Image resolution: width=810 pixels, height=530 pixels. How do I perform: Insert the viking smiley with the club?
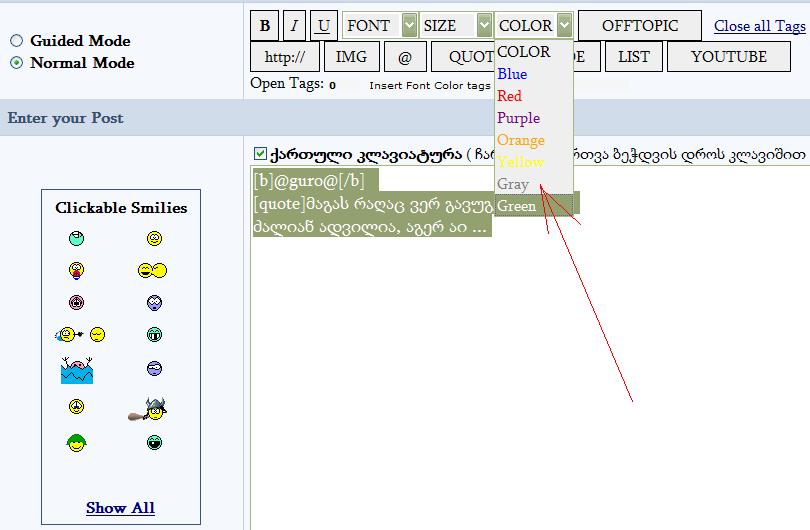[148, 409]
